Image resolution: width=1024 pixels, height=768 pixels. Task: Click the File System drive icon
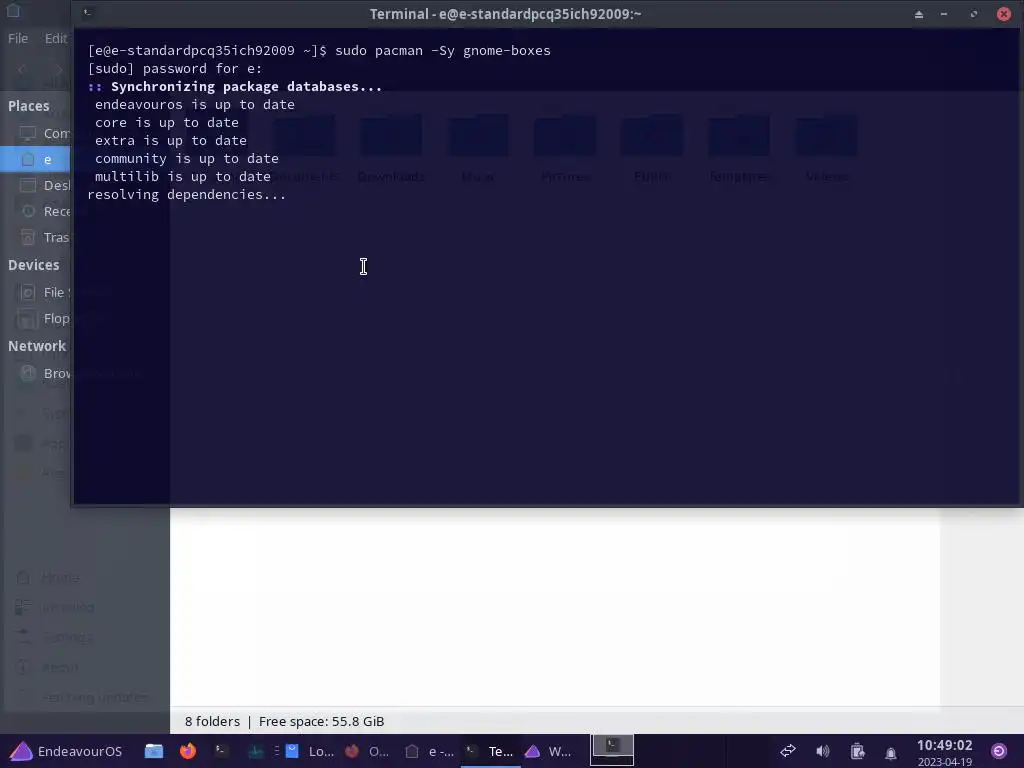(x=27, y=293)
